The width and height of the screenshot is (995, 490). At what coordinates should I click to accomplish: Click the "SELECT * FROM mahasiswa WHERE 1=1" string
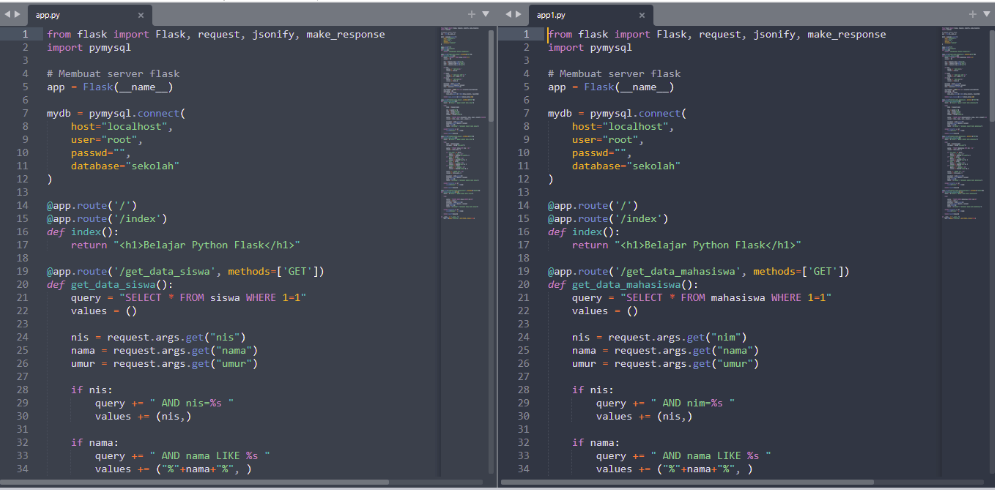coord(727,298)
